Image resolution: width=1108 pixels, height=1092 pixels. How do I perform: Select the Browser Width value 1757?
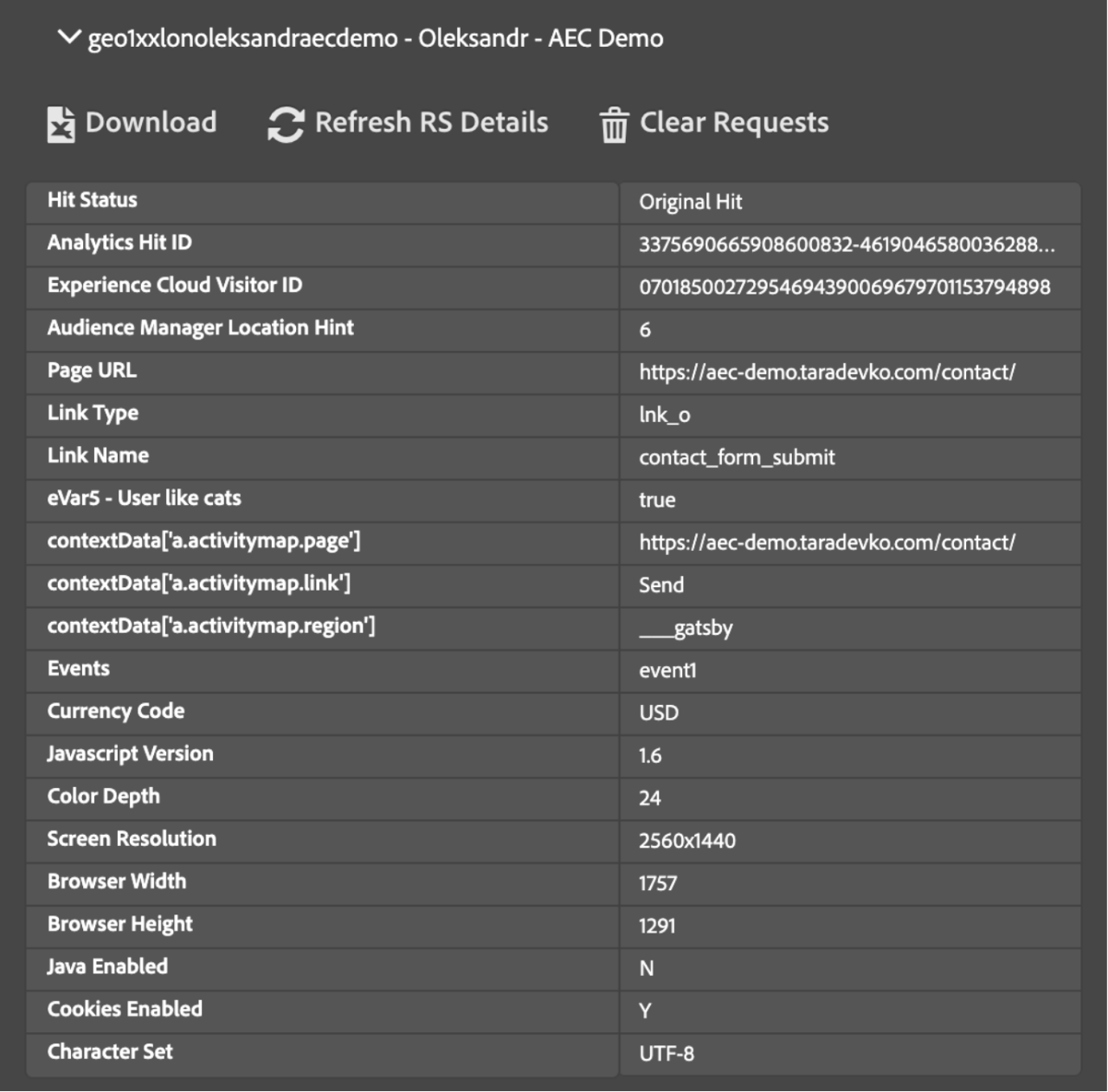coord(658,883)
